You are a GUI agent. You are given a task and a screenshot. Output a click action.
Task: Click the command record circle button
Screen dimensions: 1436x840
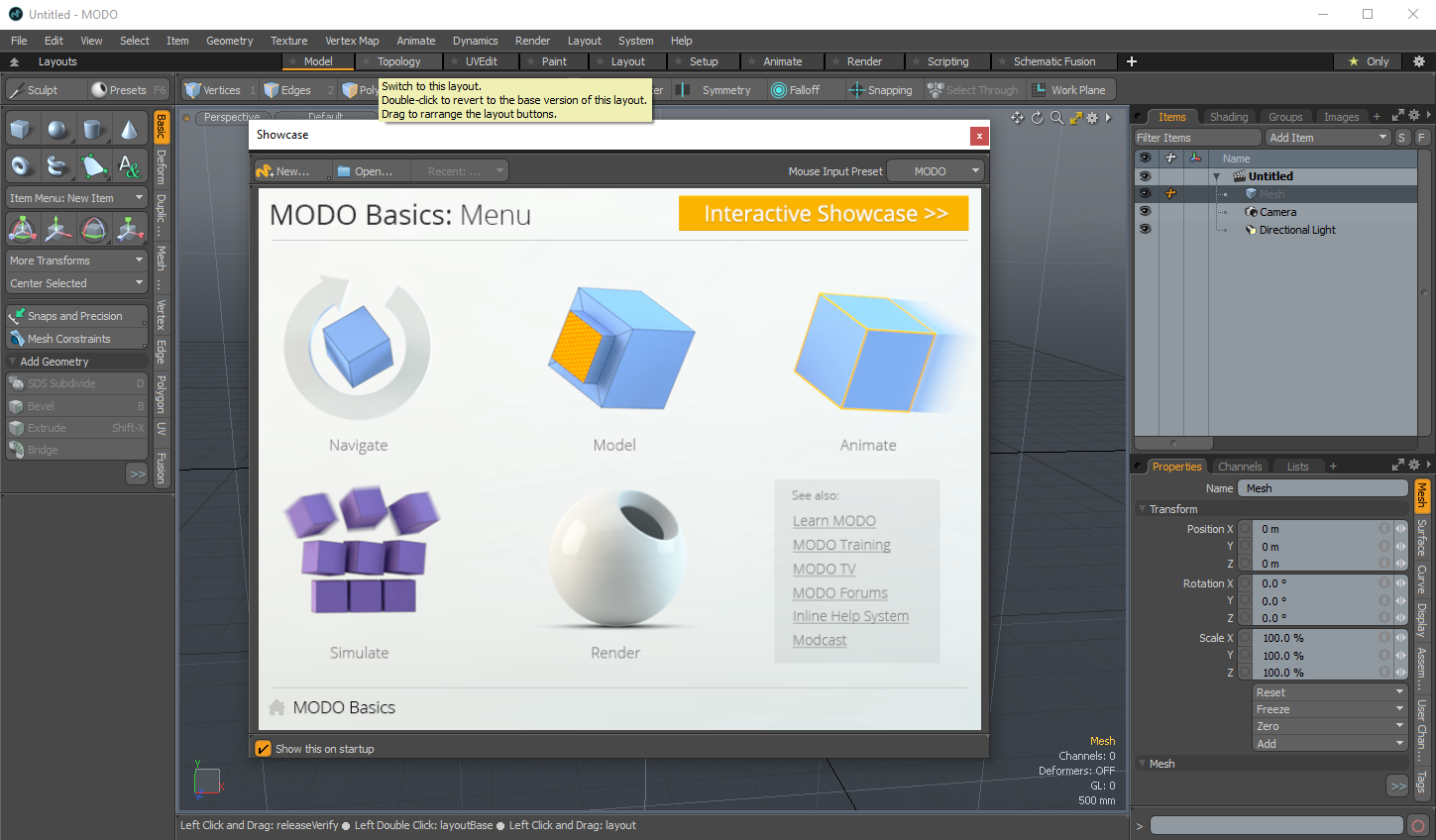pos(1418,826)
